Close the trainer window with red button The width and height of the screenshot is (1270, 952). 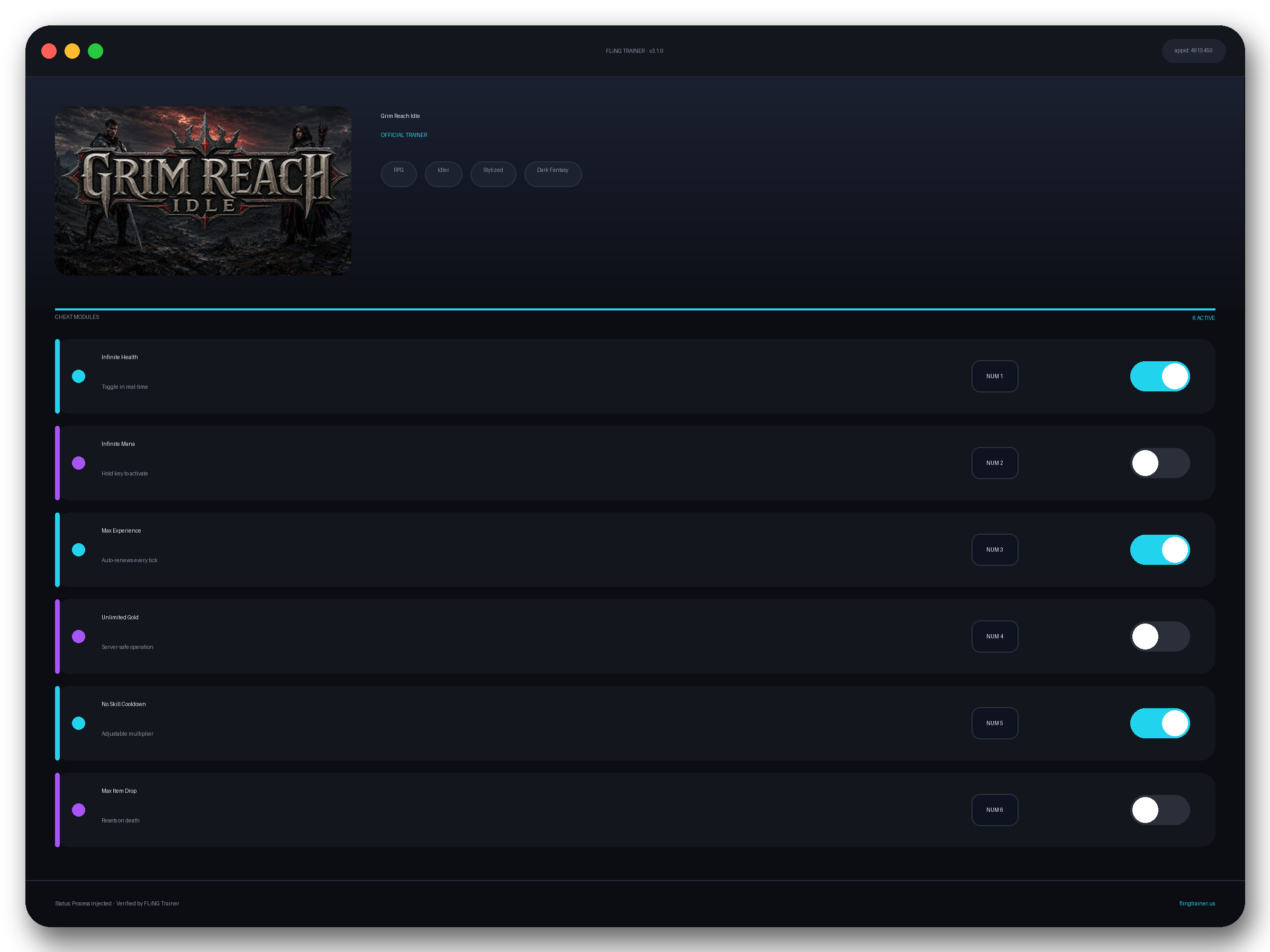49,51
